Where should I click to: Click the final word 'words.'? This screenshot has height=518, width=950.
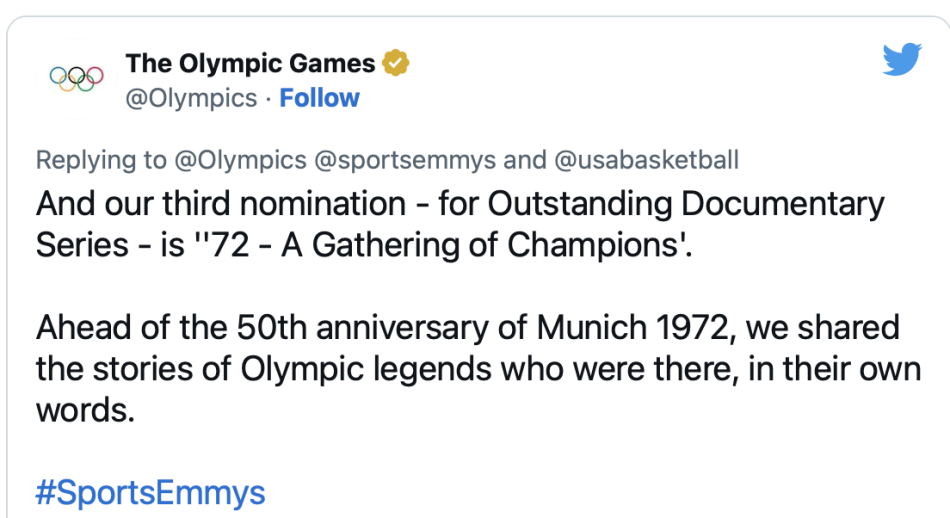(x=85, y=409)
